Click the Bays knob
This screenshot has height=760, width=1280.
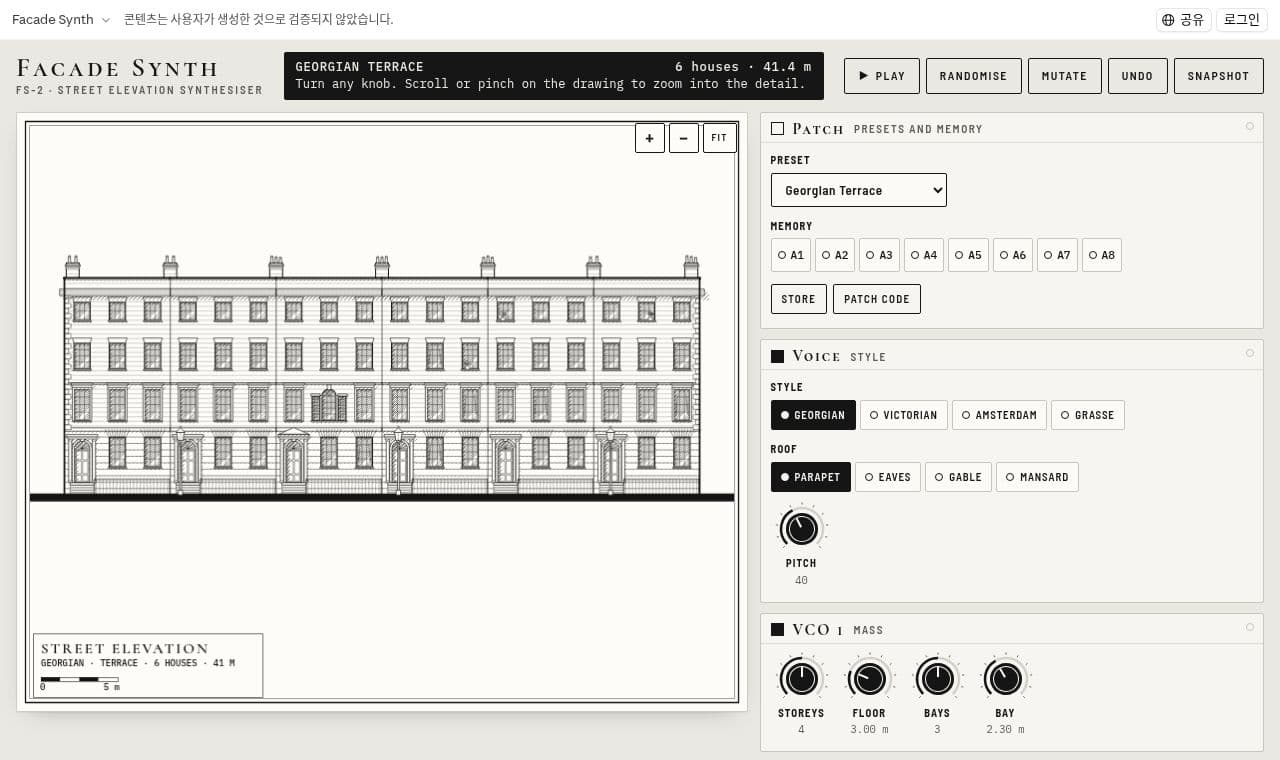pyautogui.click(x=937, y=679)
